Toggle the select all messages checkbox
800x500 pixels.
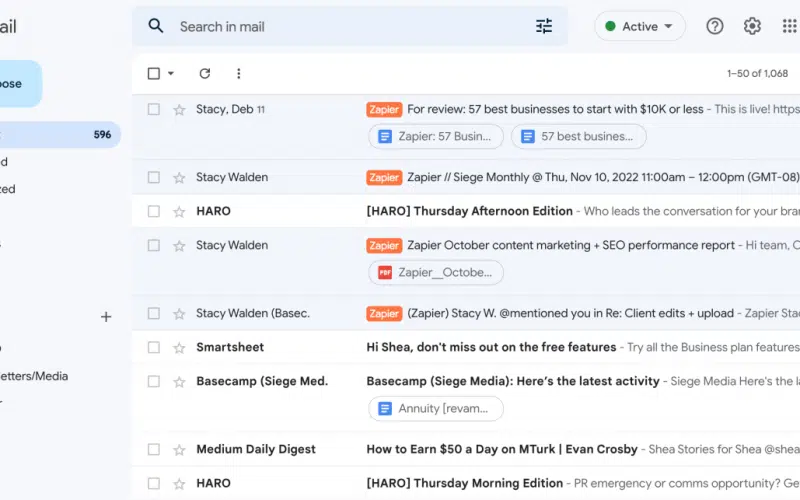tap(154, 73)
